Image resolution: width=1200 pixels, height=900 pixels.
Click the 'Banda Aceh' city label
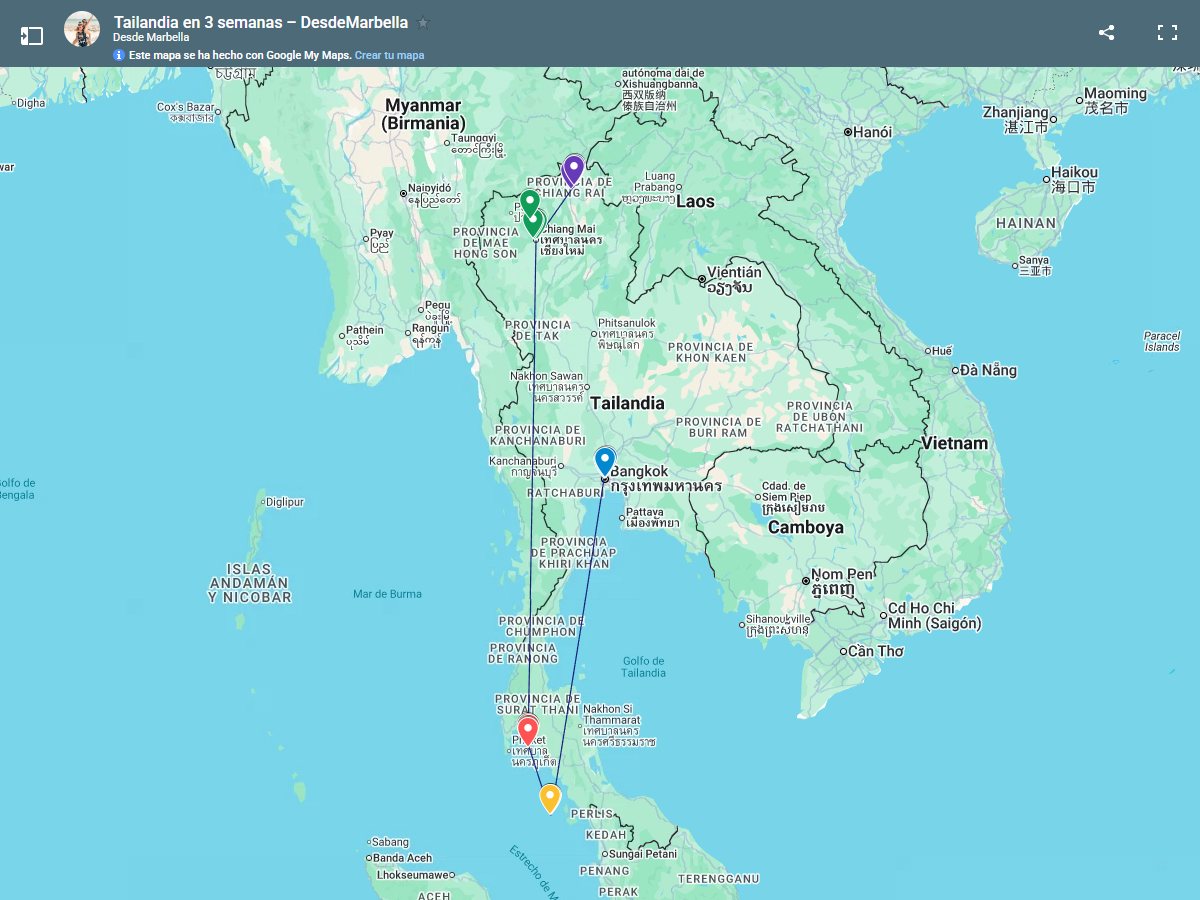pos(402,858)
